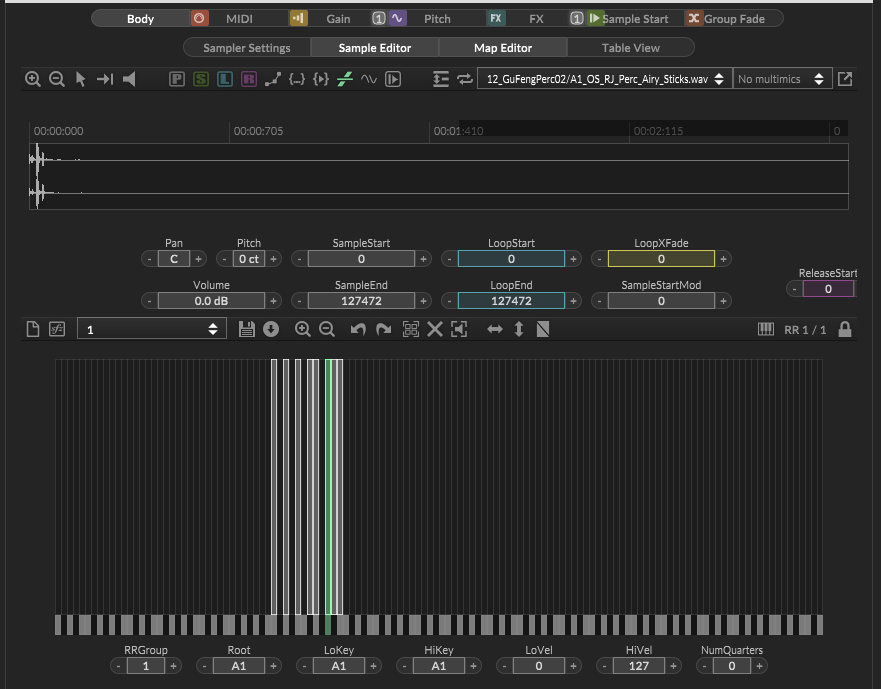Select the green highlighted A1 sample zone
881x689 pixels.
[x=328, y=487]
